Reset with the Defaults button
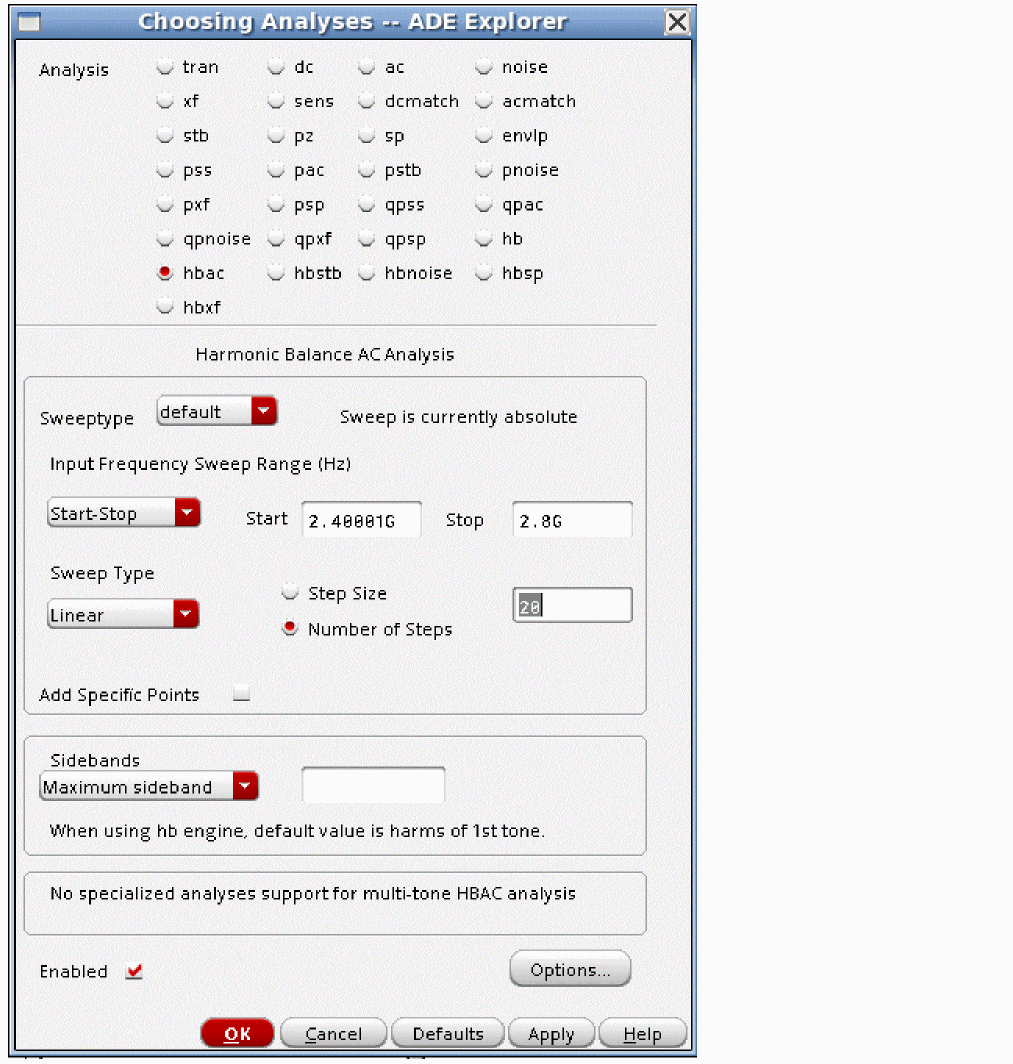Viewport: 1013px width, 1064px height. coord(448,1033)
